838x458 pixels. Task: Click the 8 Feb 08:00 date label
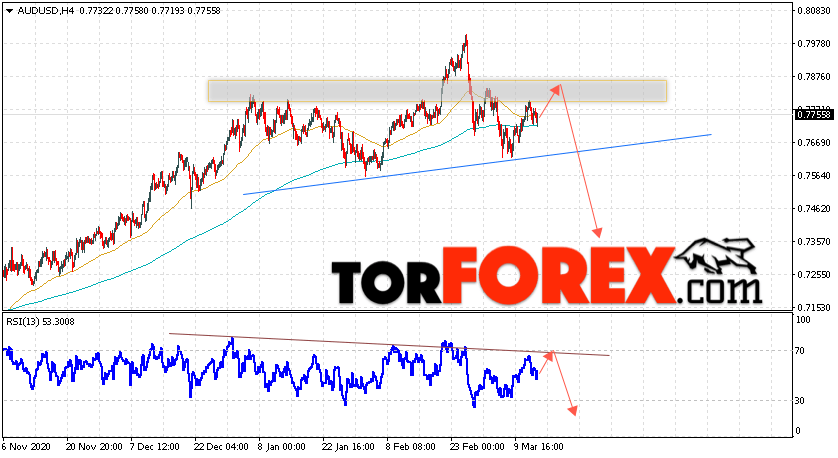click(410, 447)
